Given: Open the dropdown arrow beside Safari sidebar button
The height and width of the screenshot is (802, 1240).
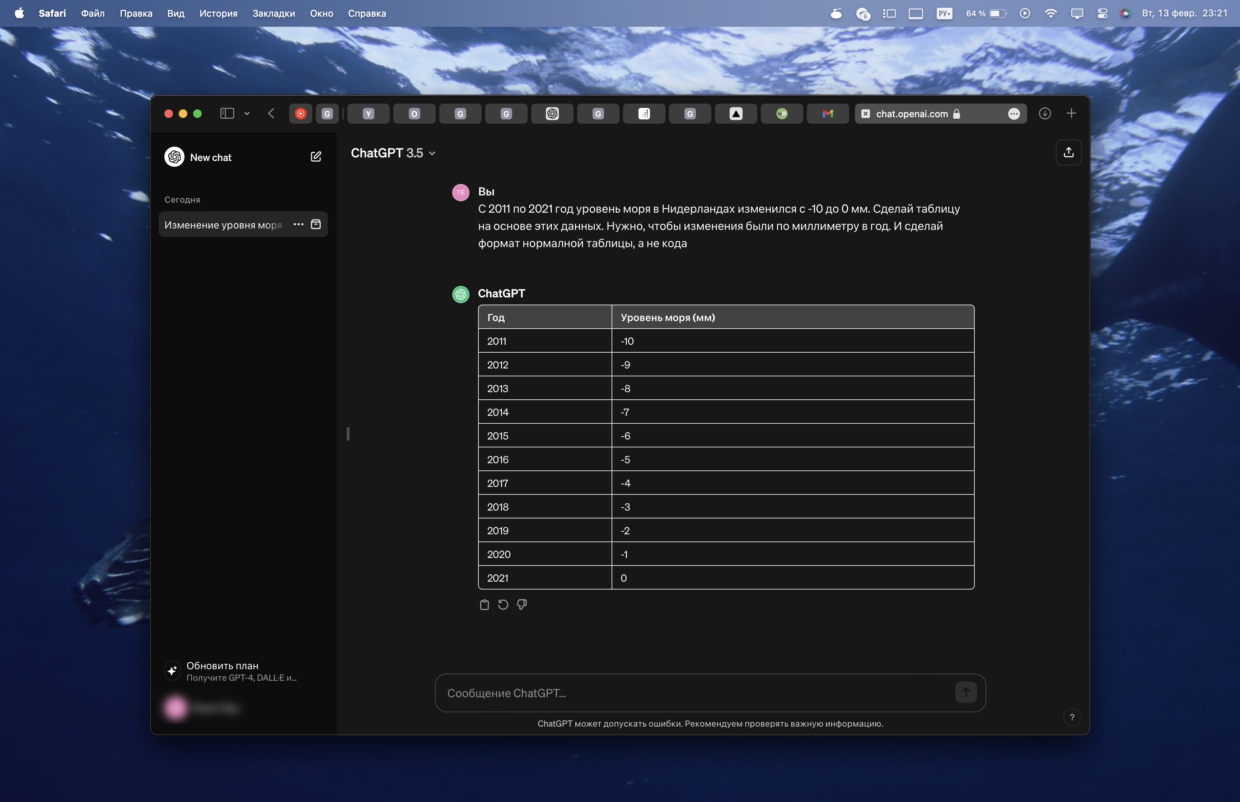Looking at the screenshot, I should pyautogui.click(x=247, y=114).
